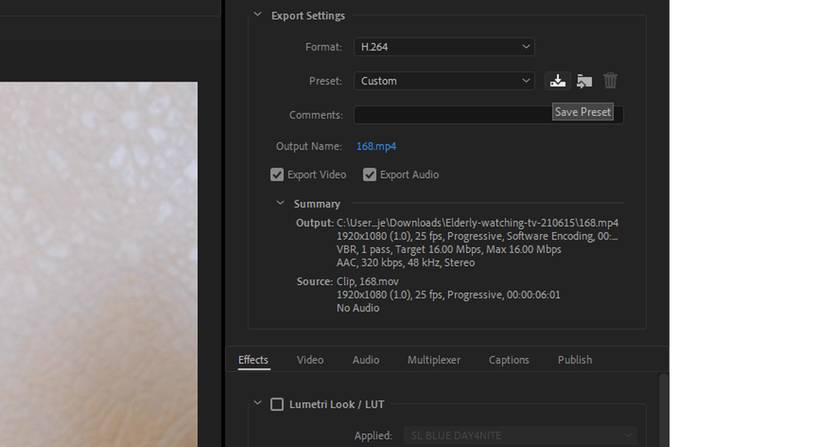Select the Effects tab
The image size is (825, 447).
253,360
